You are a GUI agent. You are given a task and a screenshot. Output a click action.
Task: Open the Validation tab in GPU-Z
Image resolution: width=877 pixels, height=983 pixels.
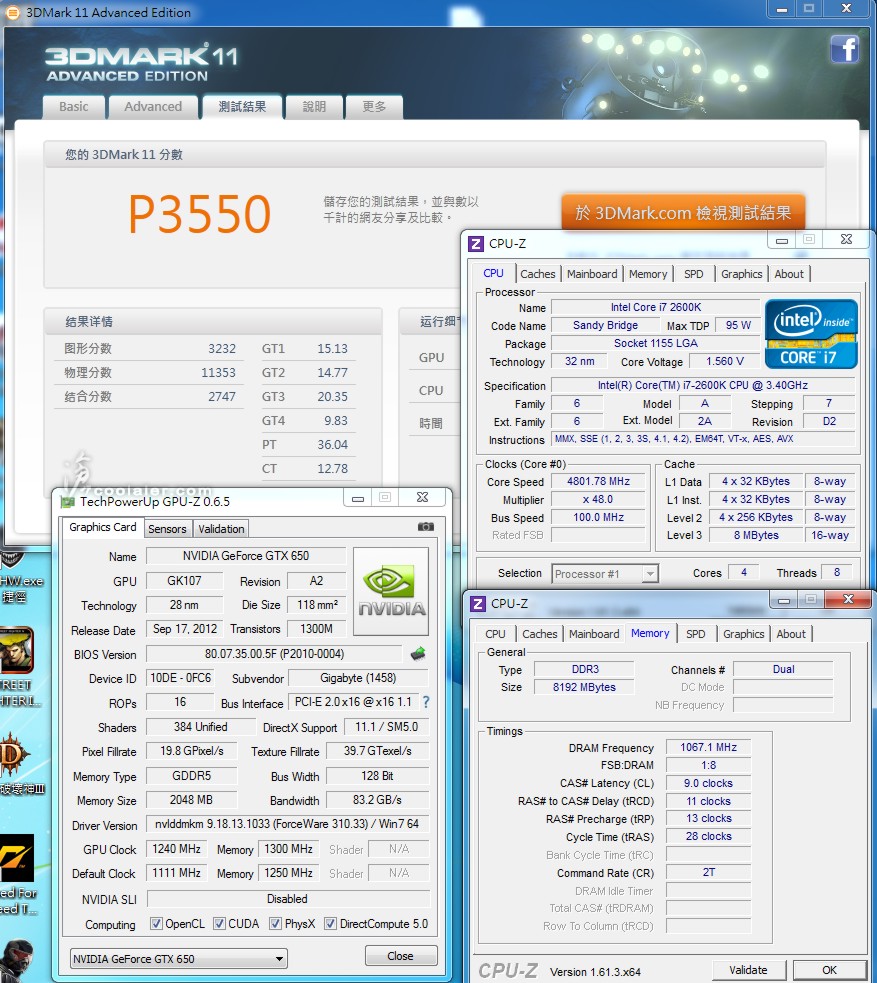[x=221, y=529]
